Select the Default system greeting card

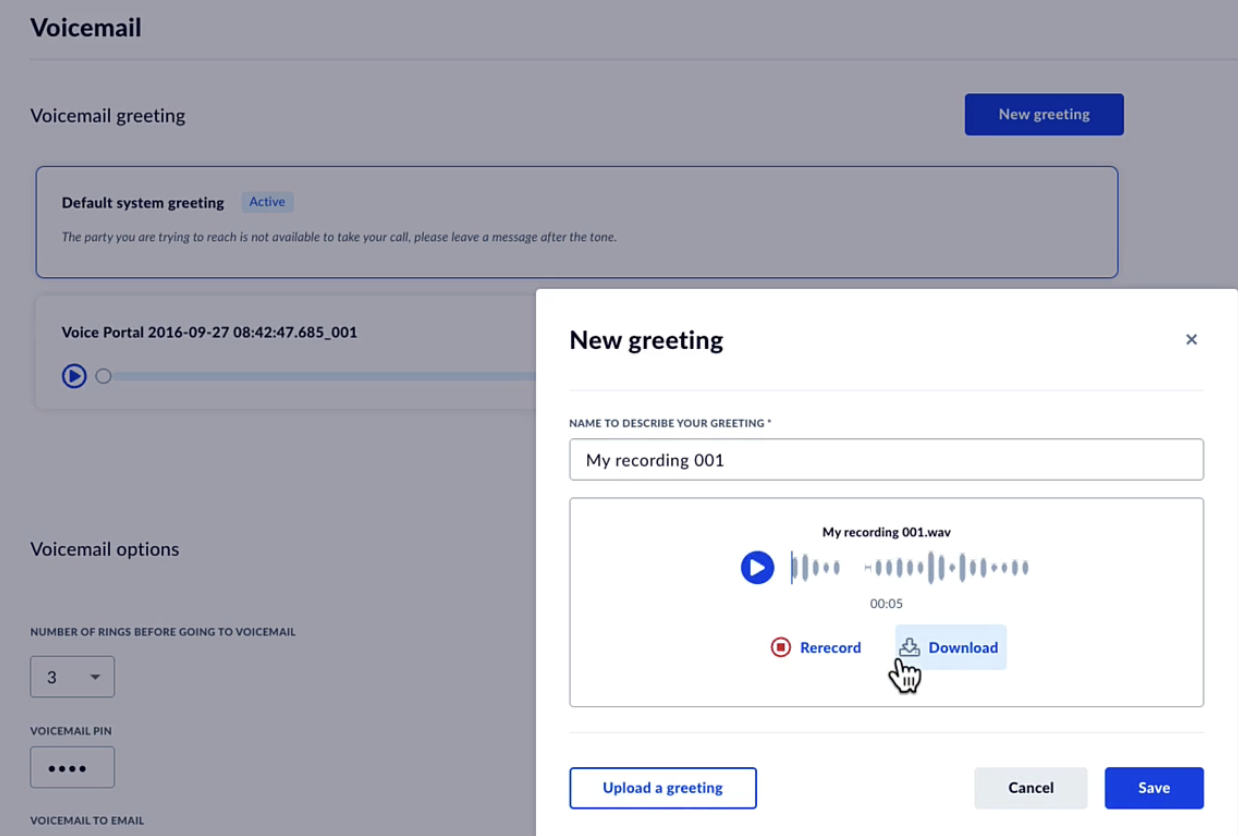tap(576, 222)
